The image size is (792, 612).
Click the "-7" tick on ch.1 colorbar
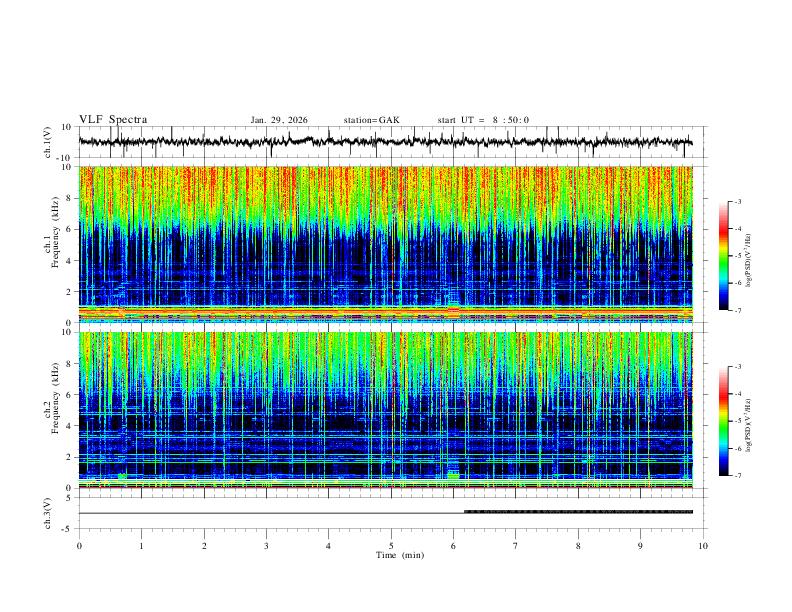click(x=737, y=310)
